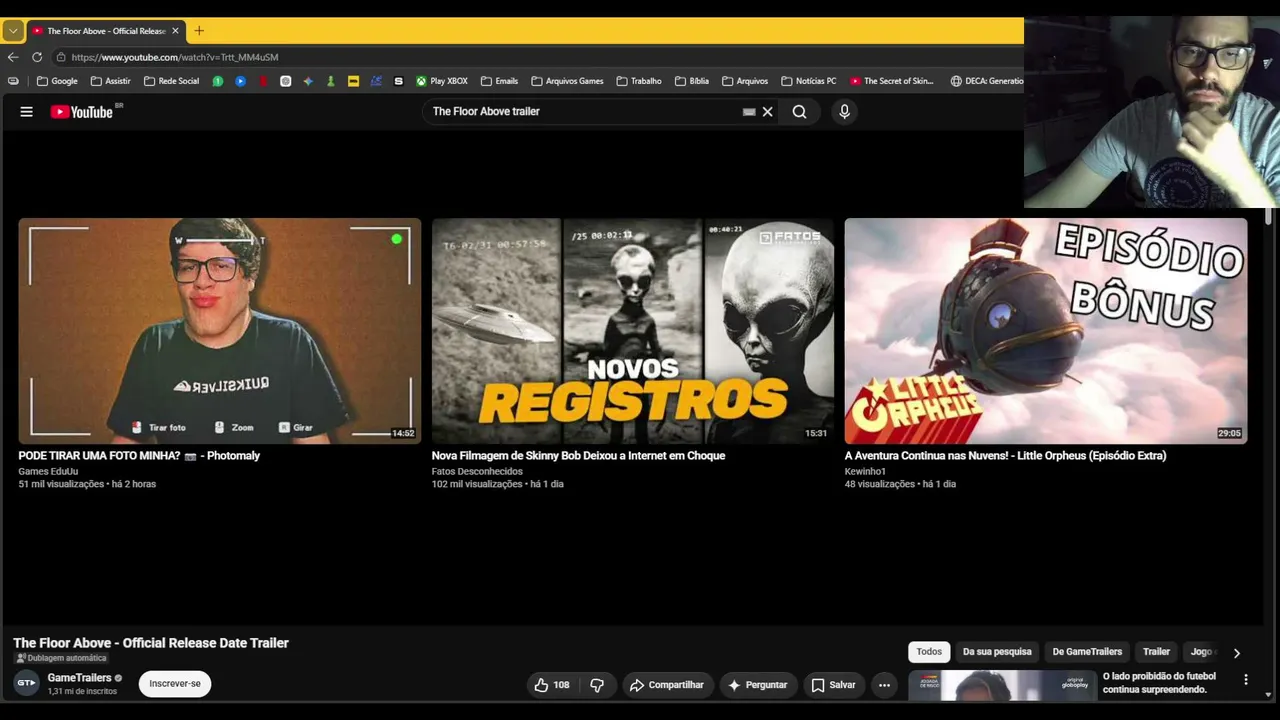The image size is (1280, 720).
Task: Expand the tab search dropdown arrow
Action: [13, 31]
